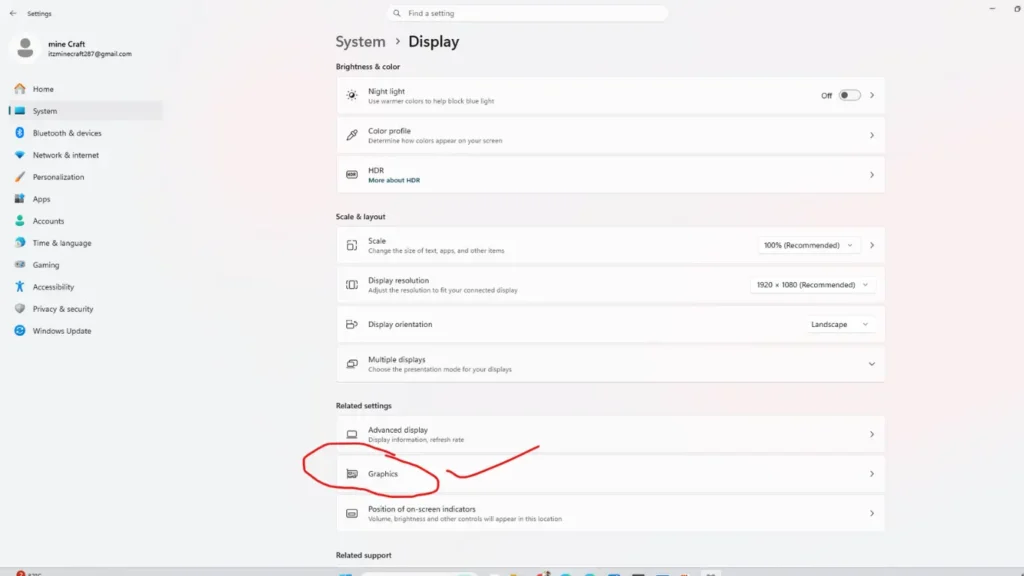
Task: Click the Night light bulb icon
Action: pos(351,94)
